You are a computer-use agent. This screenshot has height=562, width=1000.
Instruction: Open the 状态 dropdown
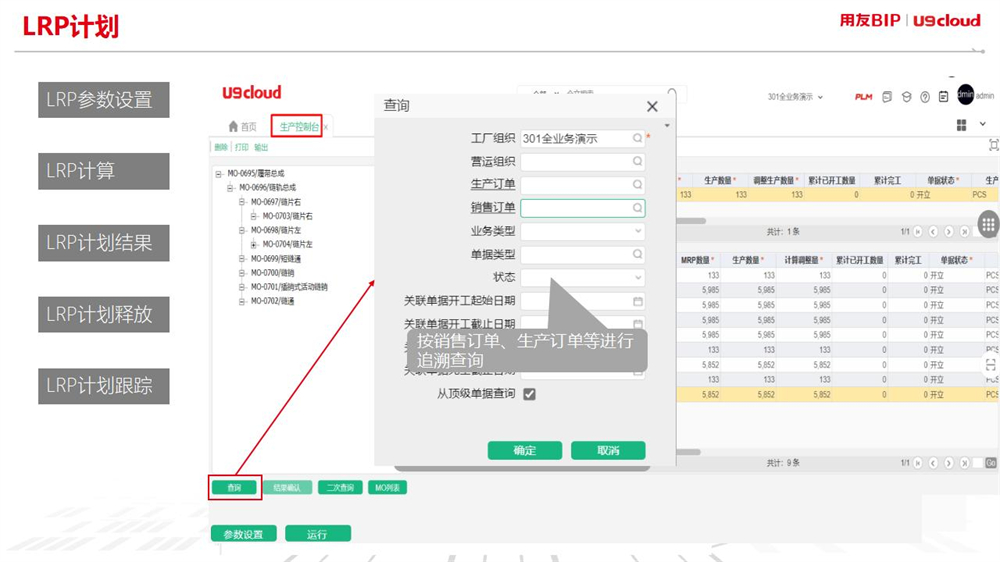(638, 277)
